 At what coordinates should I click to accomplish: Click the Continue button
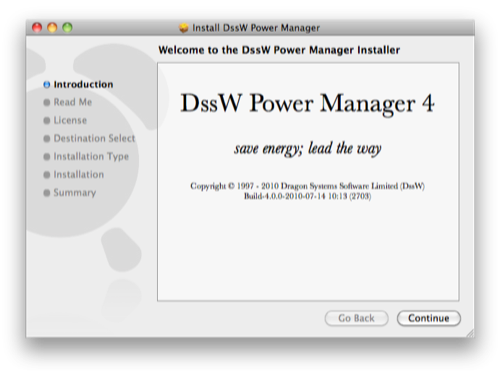pyautogui.click(x=429, y=318)
